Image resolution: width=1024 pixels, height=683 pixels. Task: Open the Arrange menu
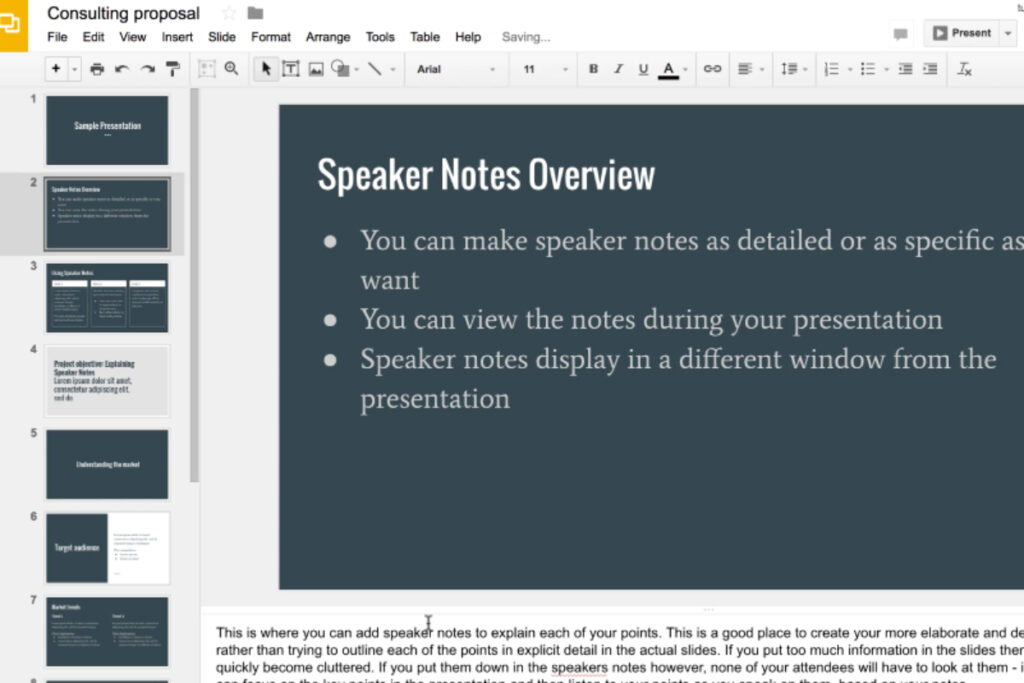tap(328, 37)
